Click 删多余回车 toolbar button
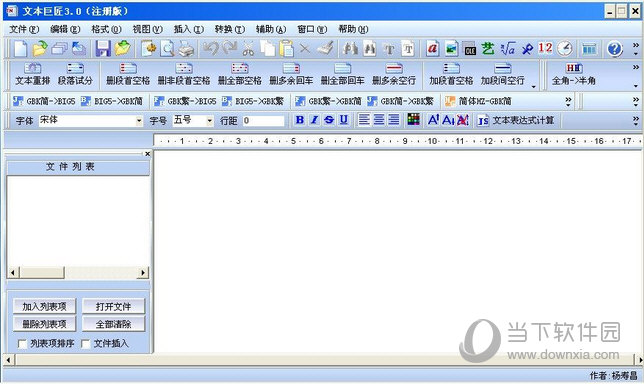 [x=291, y=74]
